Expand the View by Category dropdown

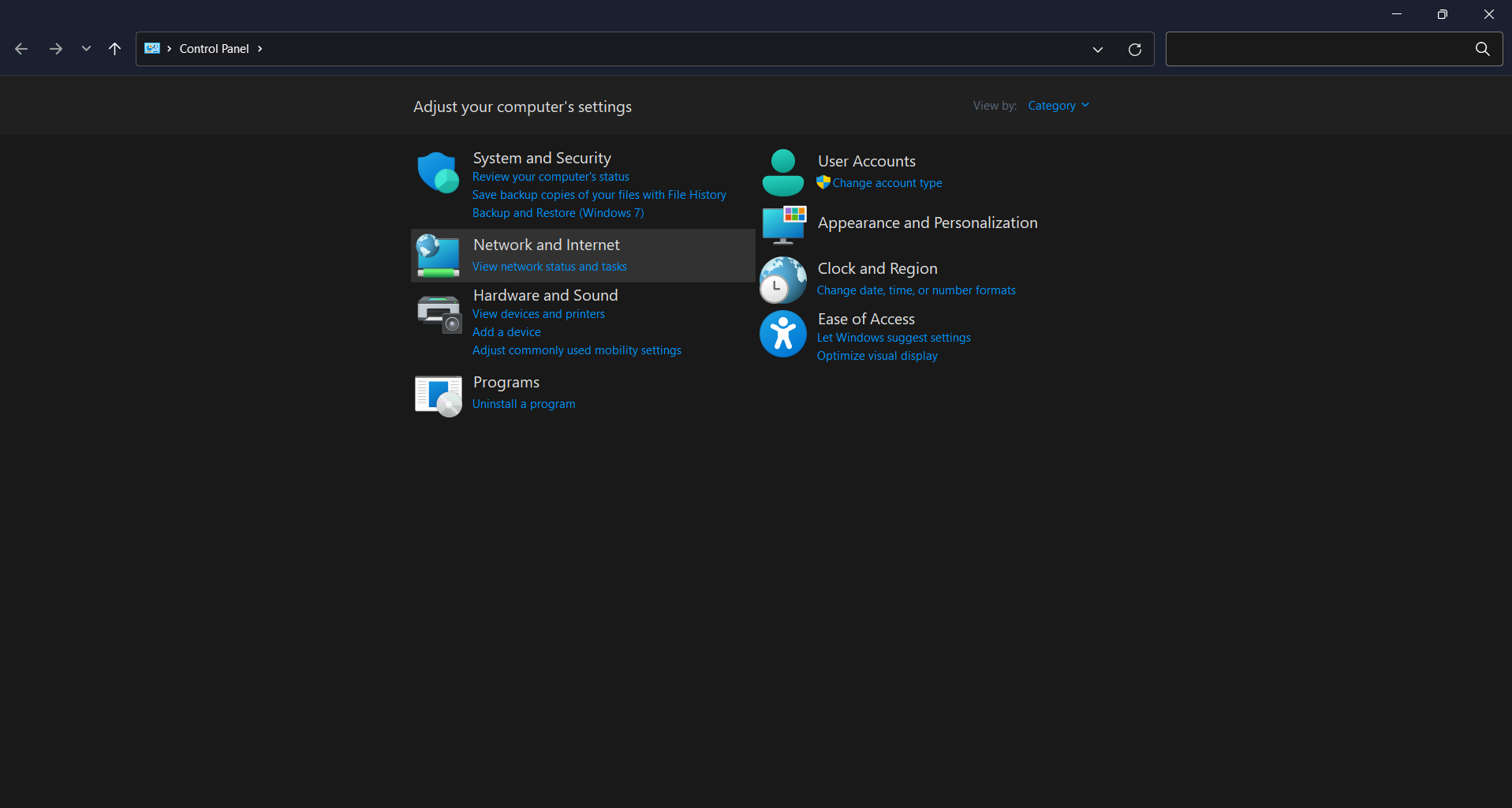[1058, 106]
